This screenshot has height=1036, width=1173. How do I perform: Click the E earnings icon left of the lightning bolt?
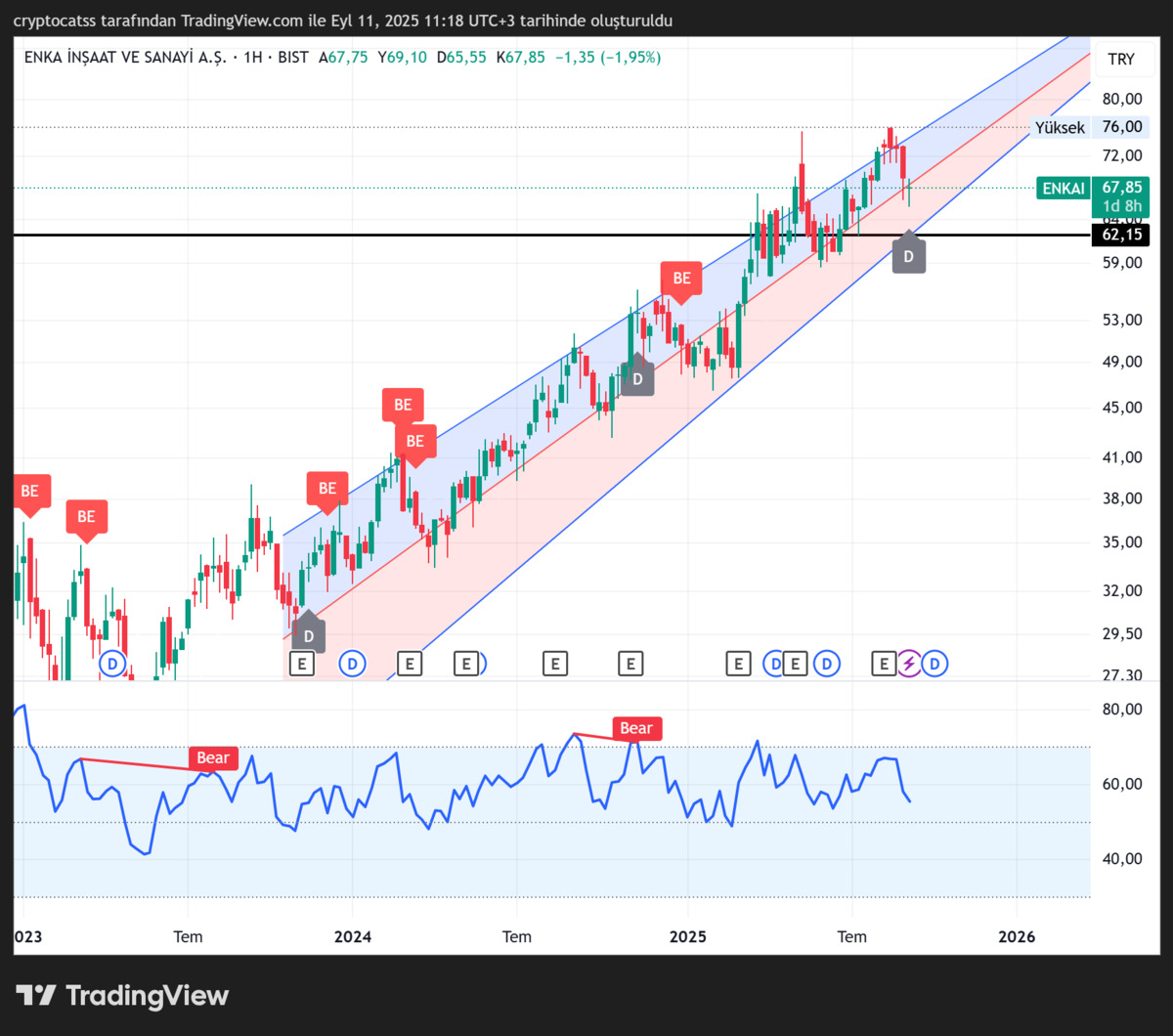[884, 665]
